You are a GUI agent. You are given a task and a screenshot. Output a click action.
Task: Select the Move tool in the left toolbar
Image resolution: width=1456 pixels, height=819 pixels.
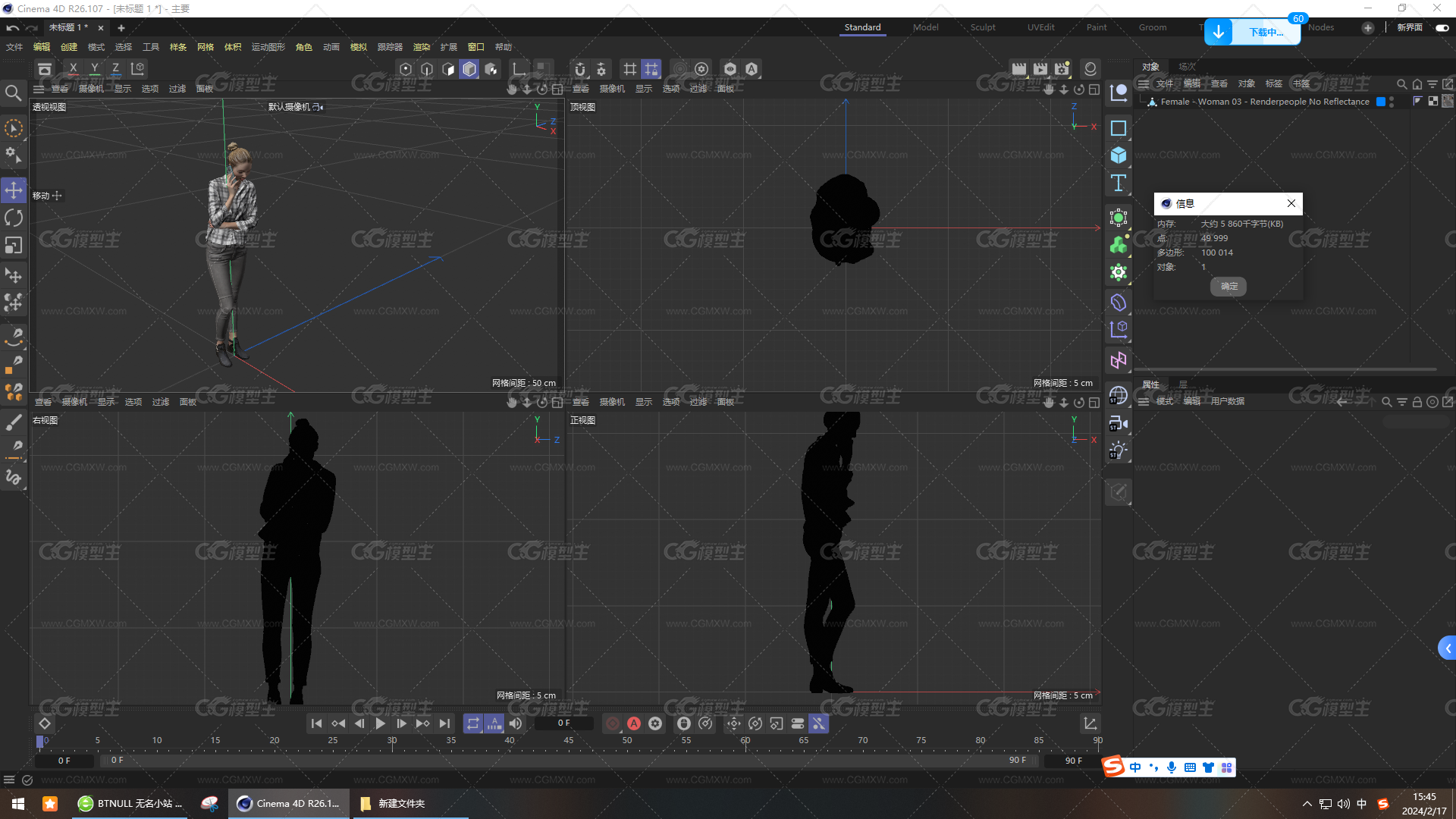click(x=14, y=190)
